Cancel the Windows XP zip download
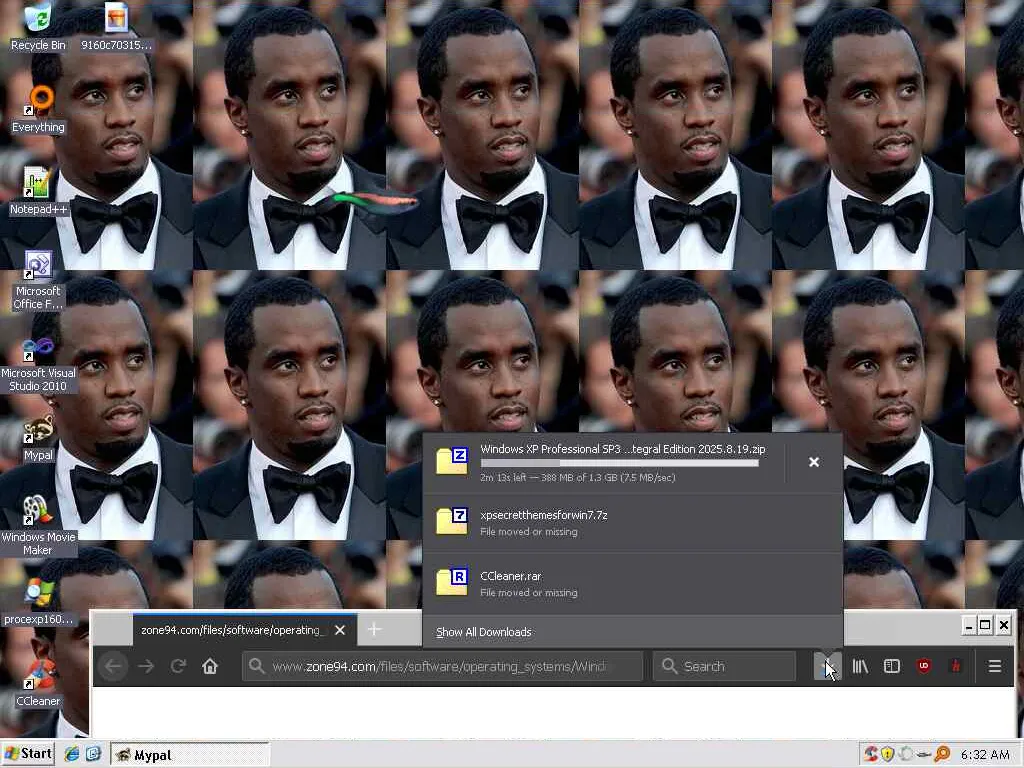This screenshot has height=768, width=1024. click(x=814, y=462)
